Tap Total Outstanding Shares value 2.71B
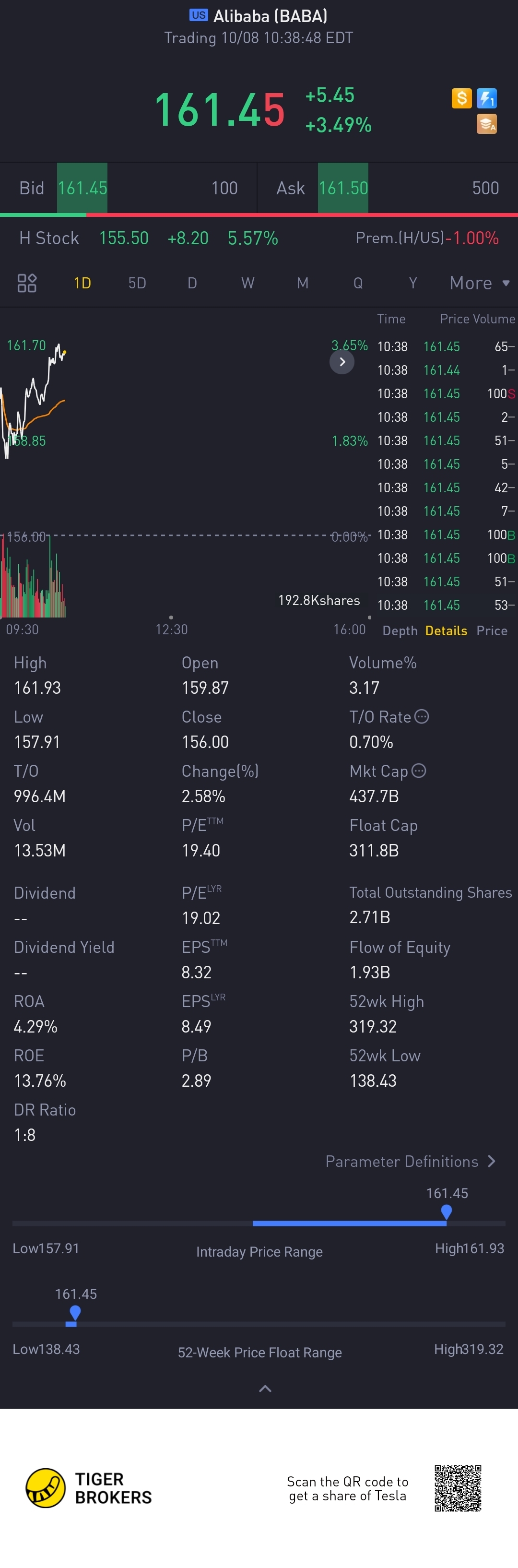Image resolution: width=518 pixels, height=1568 pixels. [369, 917]
